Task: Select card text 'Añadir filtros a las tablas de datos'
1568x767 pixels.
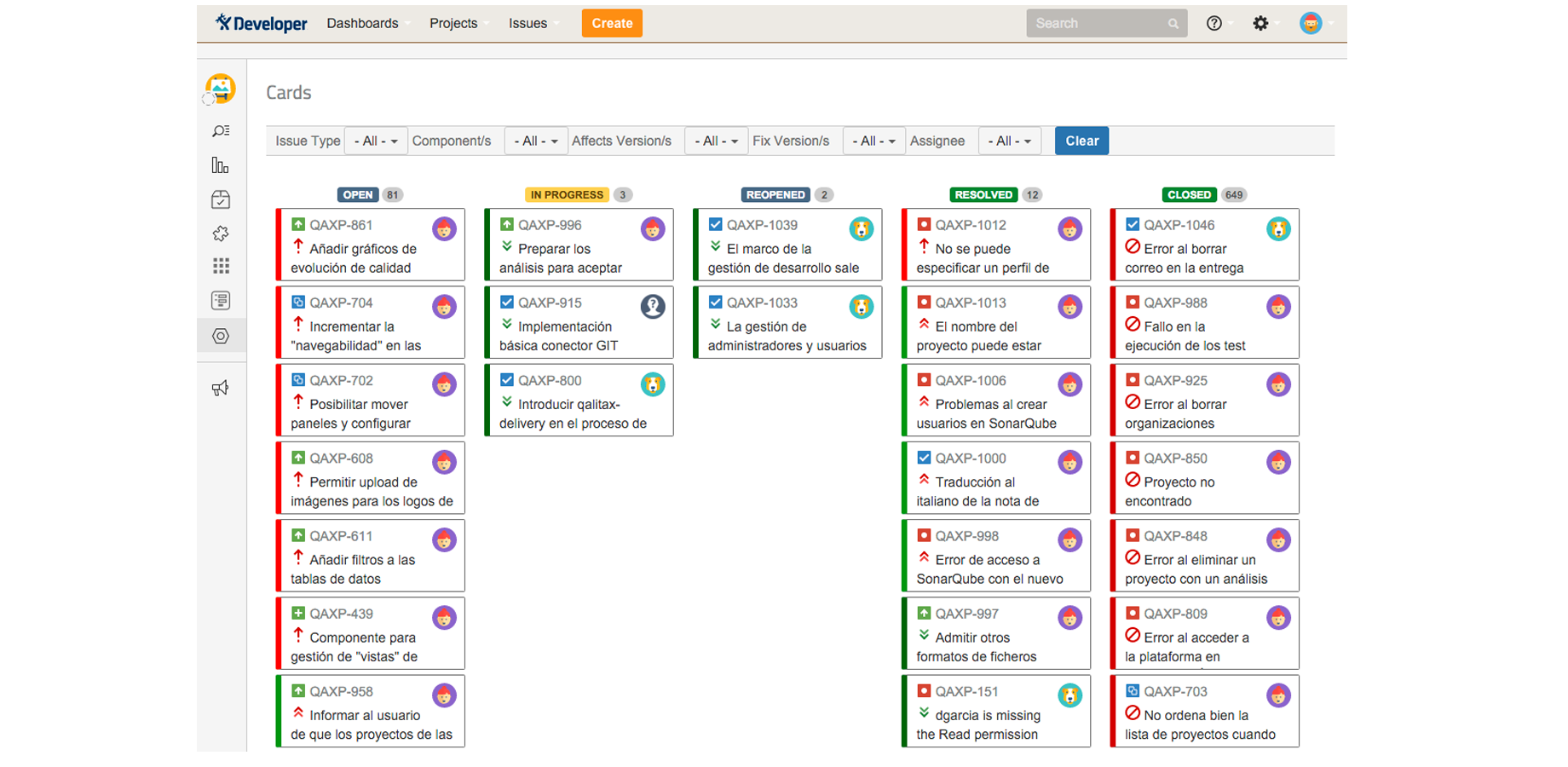Action: (353, 569)
